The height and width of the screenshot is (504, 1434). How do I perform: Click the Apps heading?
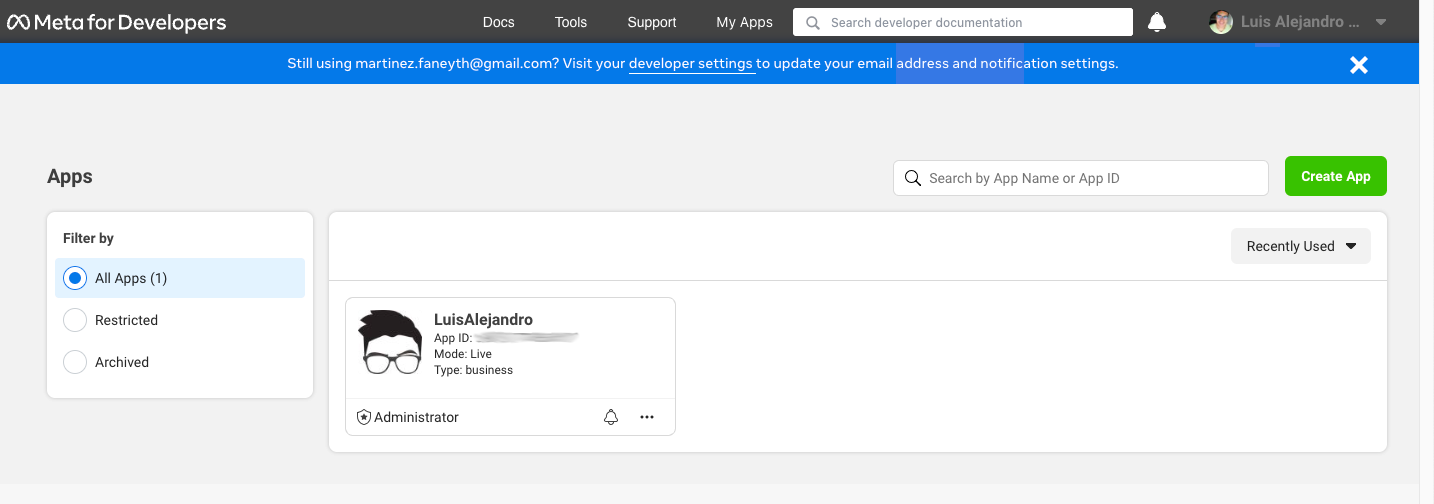70,177
